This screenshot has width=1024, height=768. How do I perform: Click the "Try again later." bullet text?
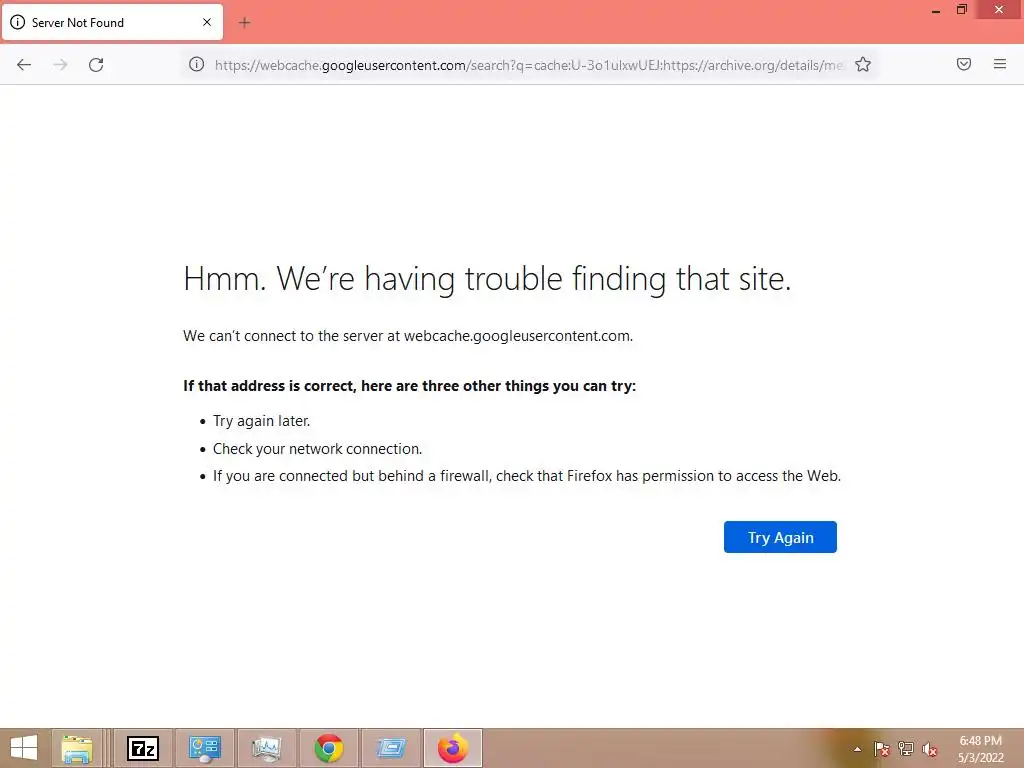[261, 421]
